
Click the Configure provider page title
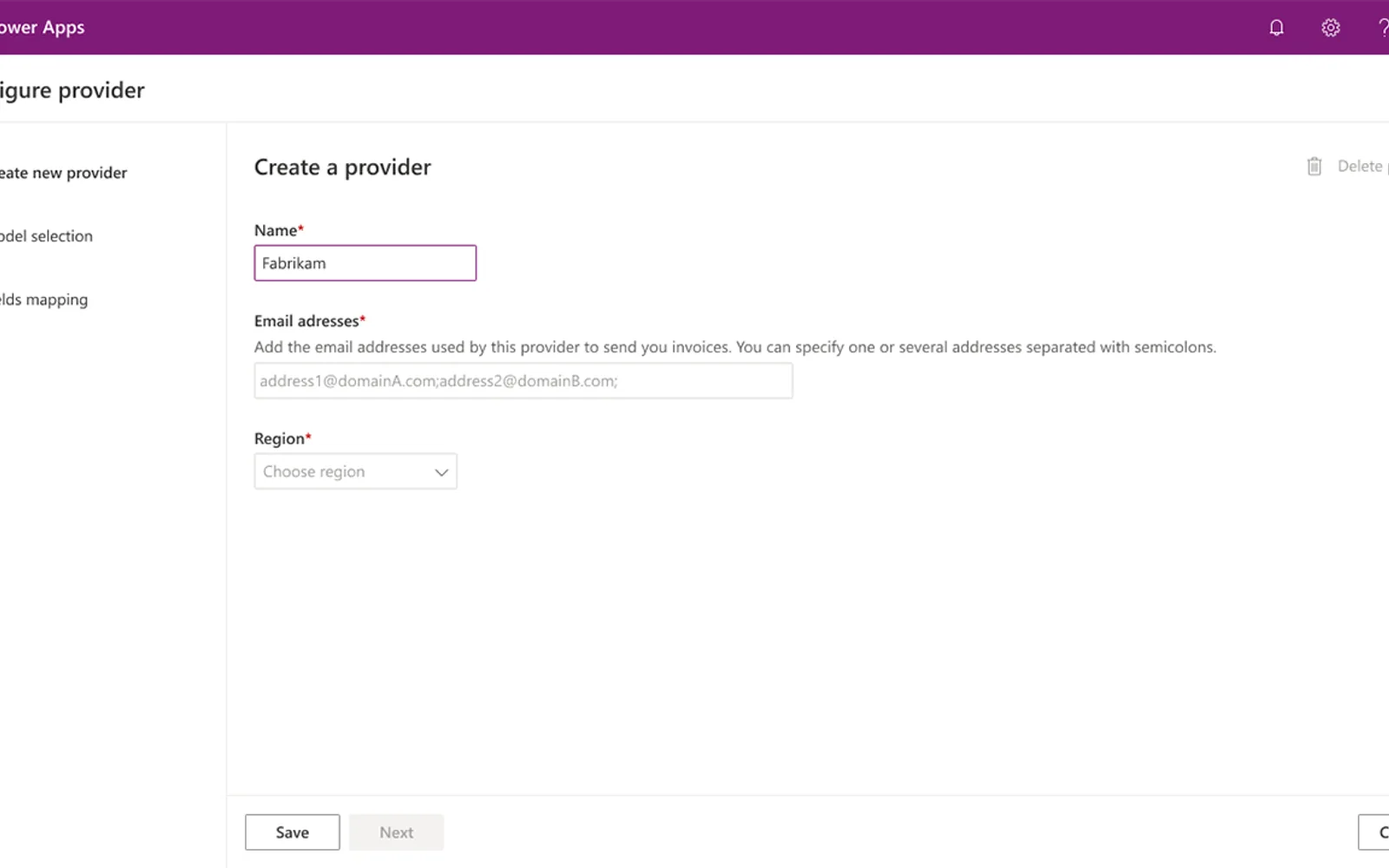click(72, 90)
